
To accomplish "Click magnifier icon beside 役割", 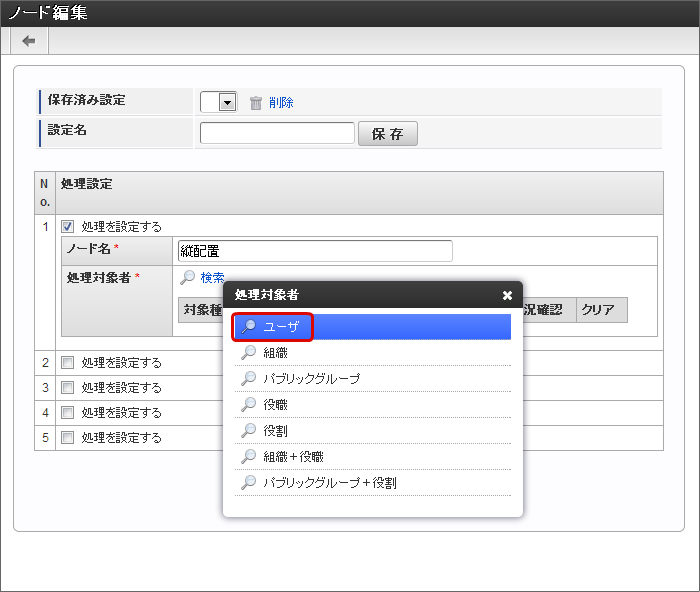I will tap(248, 431).
